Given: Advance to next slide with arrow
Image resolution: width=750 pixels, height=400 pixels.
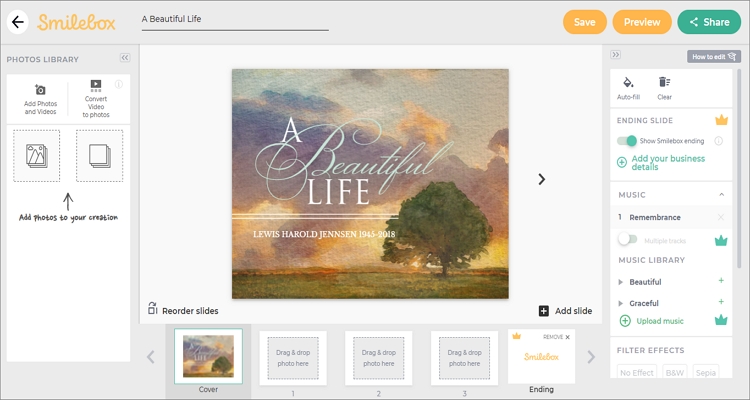Looking at the screenshot, I should pyautogui.click(x=541, y=179).
